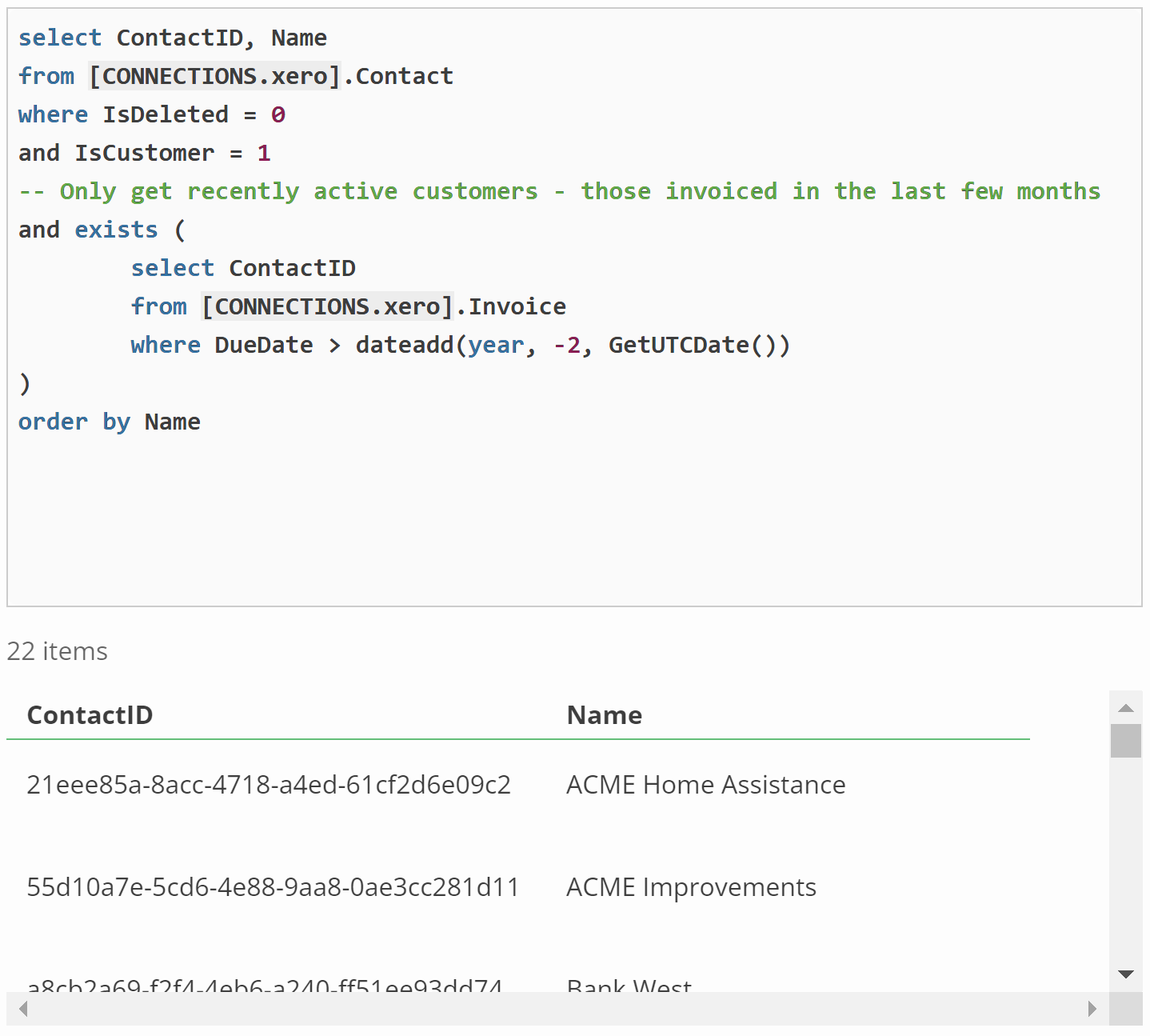The image size is (1150, 1036).
Task: Click the empty area below the query
Action: point(560,520)
